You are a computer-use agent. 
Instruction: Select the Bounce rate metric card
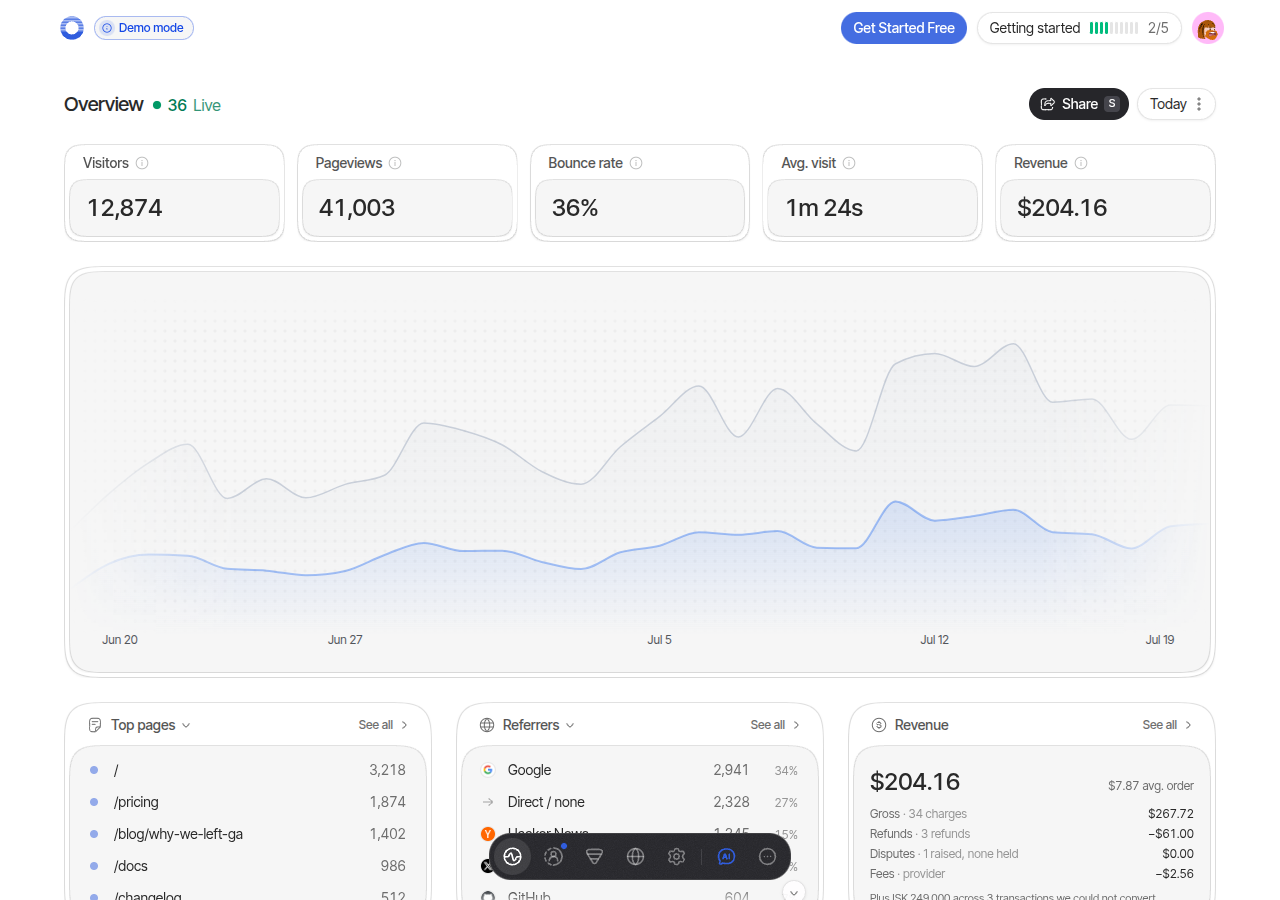point(639,193)
